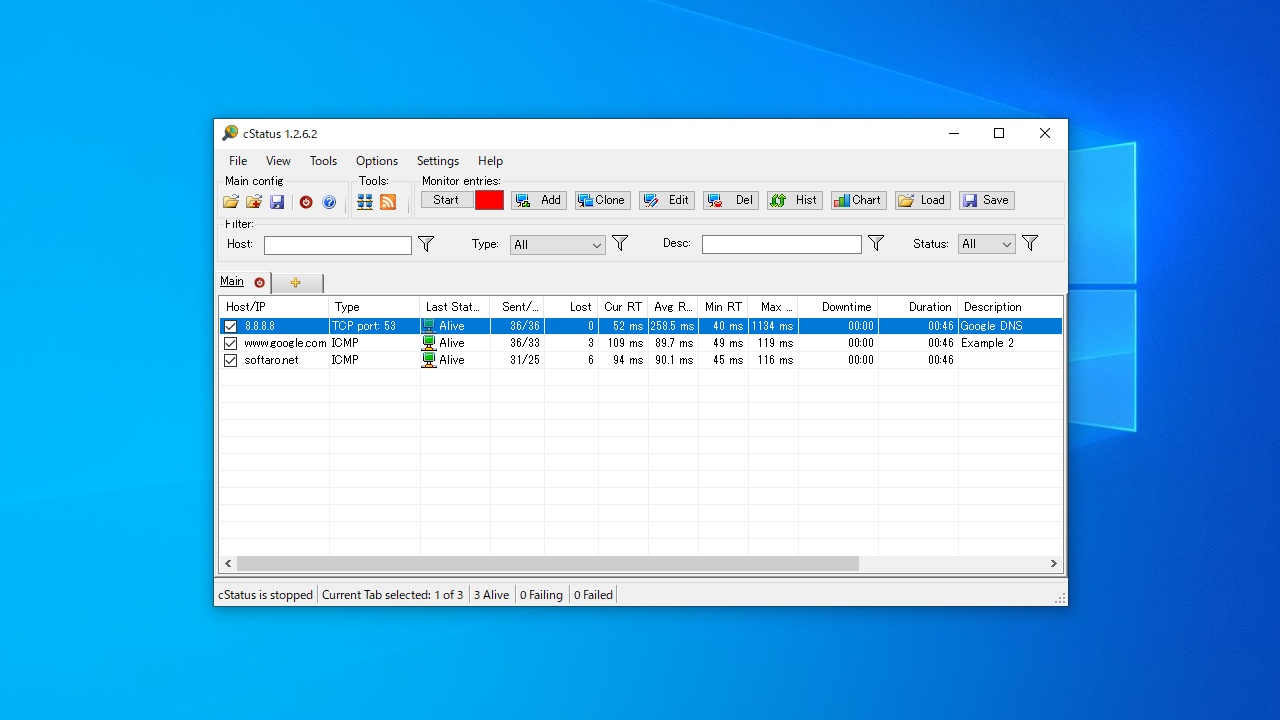
Task: Open the File menu
Action: 238,161
